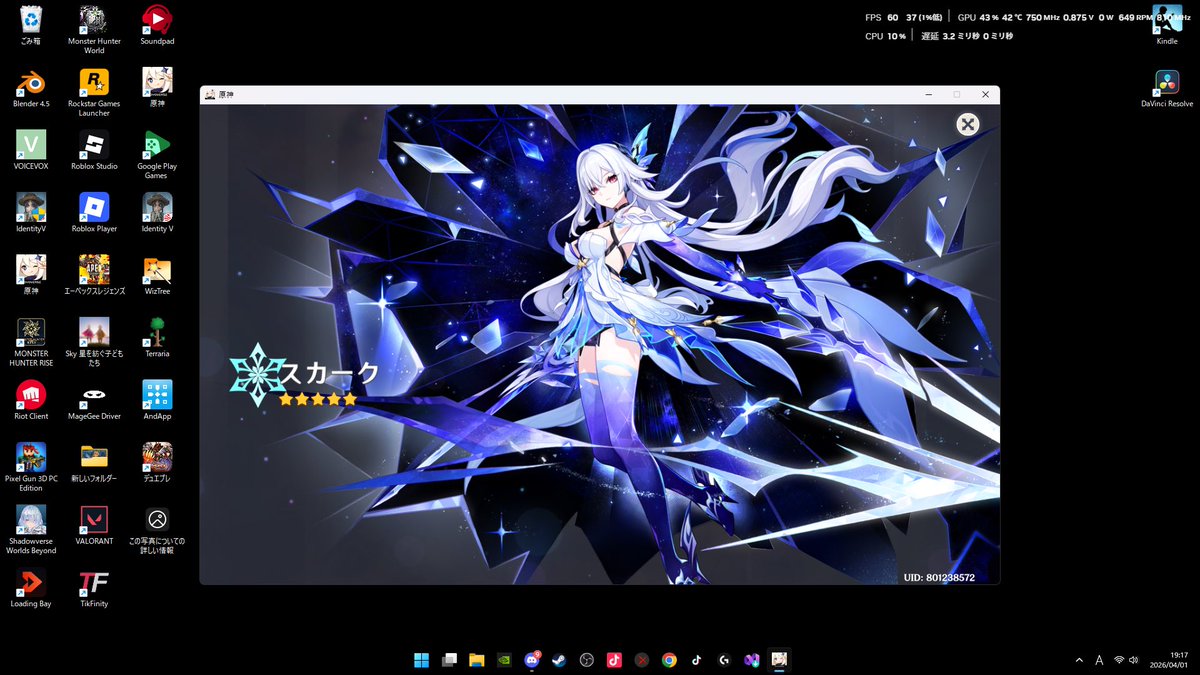Minimize the 原神 game window
Viewport: 1200px width, 675px height.
pyautogui.click(x=929, y=94)
